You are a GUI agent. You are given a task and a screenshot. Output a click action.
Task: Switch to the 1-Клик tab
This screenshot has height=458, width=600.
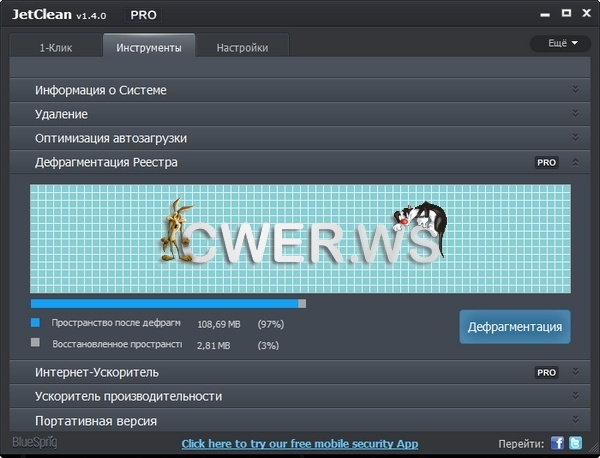pyautogui.click(x=55, y=47)
